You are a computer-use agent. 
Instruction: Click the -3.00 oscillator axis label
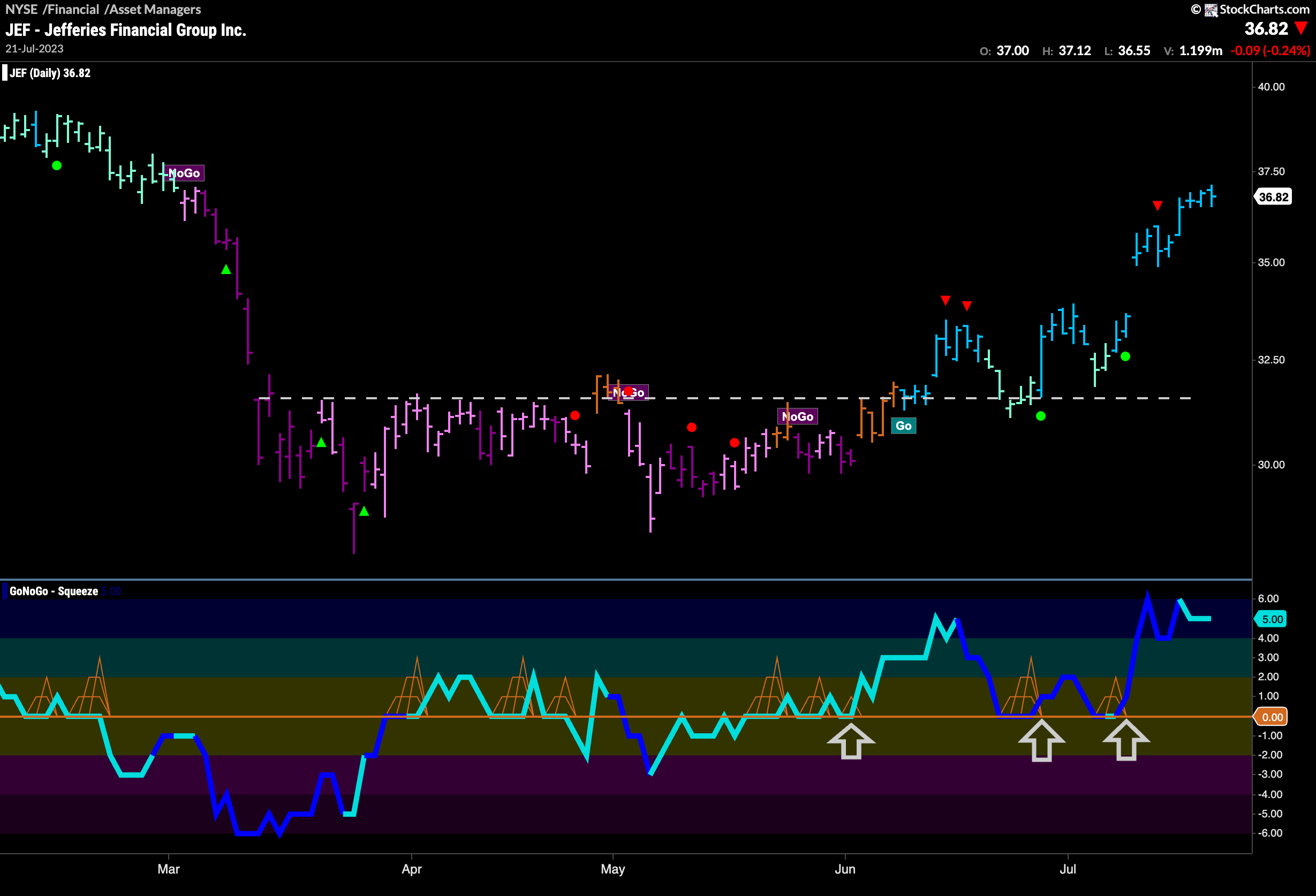[1270, 774]
